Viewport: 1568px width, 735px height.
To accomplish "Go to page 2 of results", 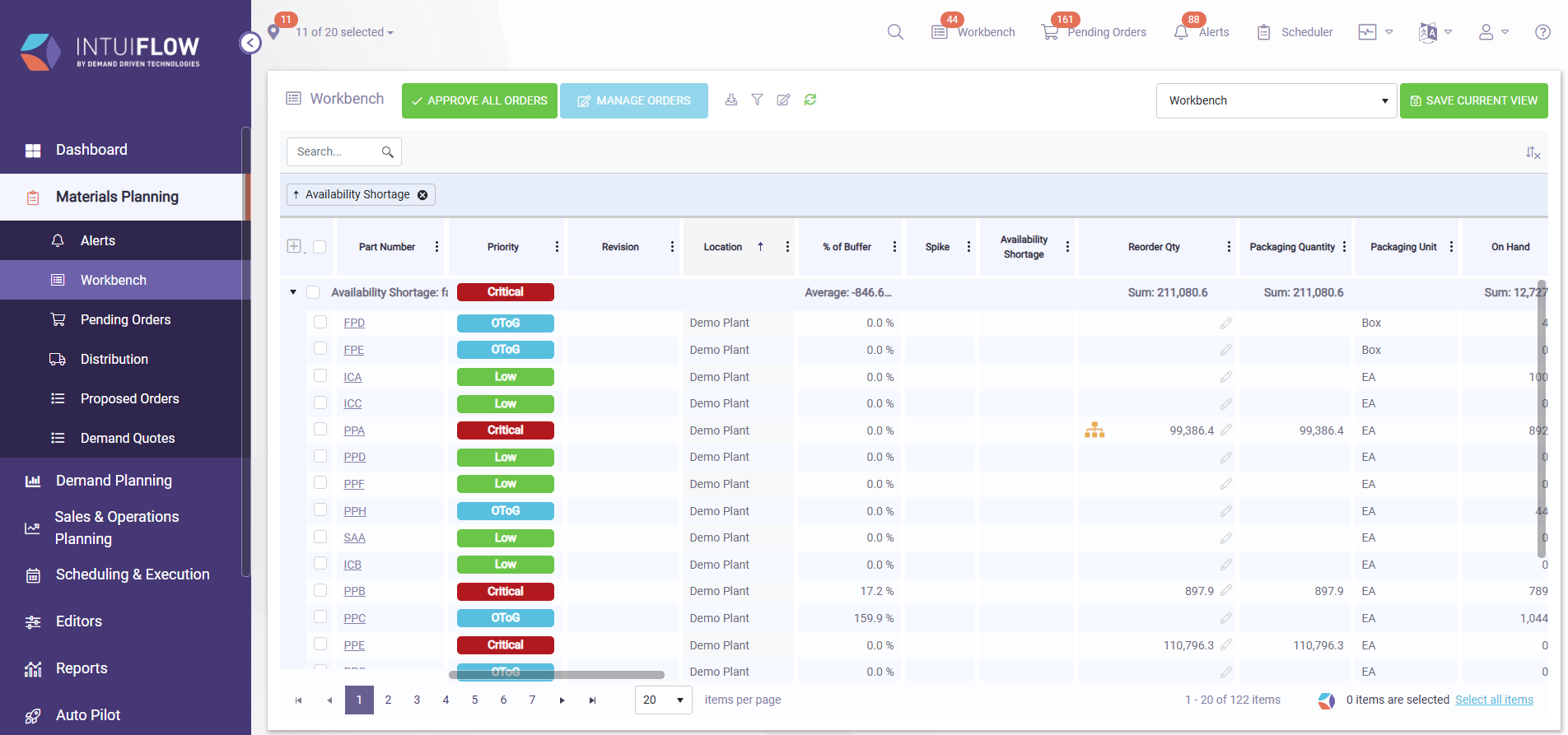I will pyautogui.click(x=388, y=700).
